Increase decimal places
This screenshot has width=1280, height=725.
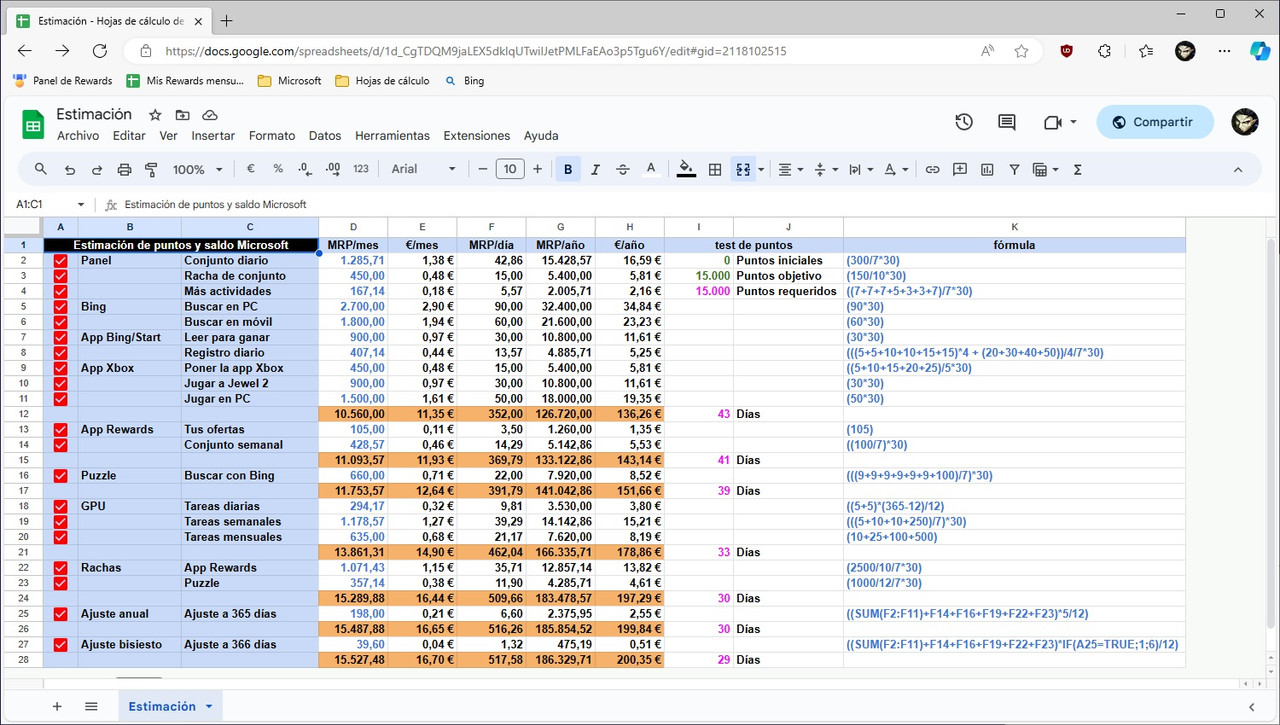(333, 169)
